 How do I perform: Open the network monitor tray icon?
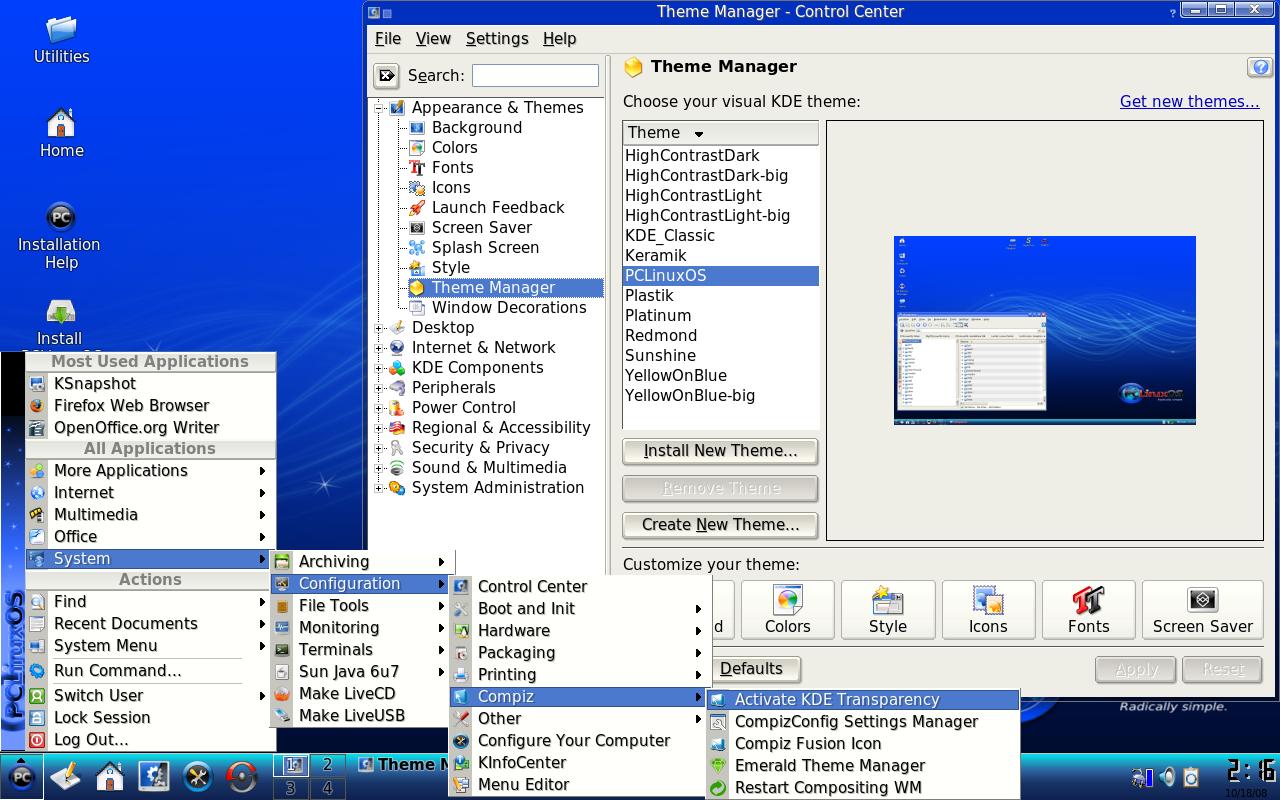(x=1141, y=777)
